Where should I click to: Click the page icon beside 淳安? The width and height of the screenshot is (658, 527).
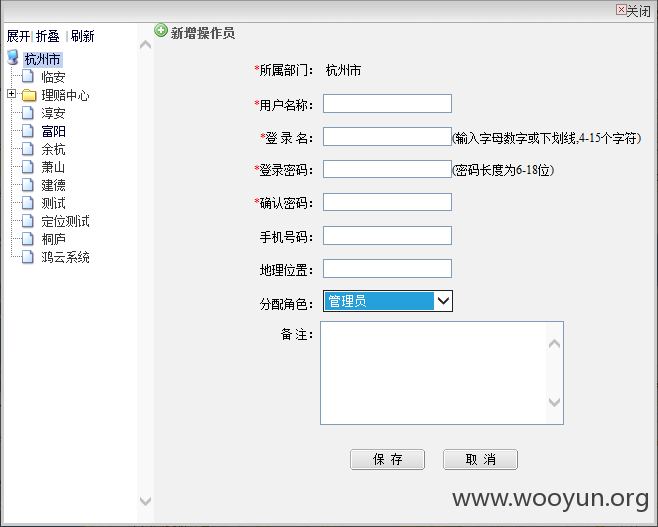(28, 112)
